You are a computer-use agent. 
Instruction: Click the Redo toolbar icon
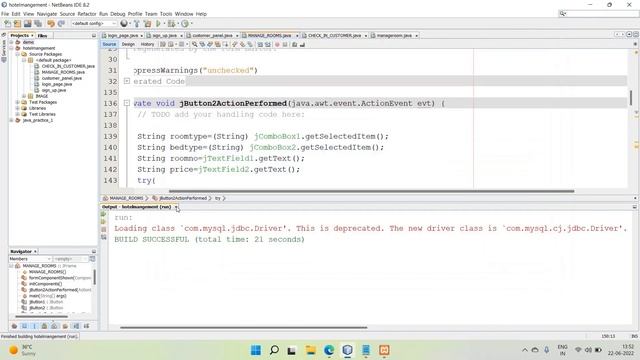coord(61,24)
